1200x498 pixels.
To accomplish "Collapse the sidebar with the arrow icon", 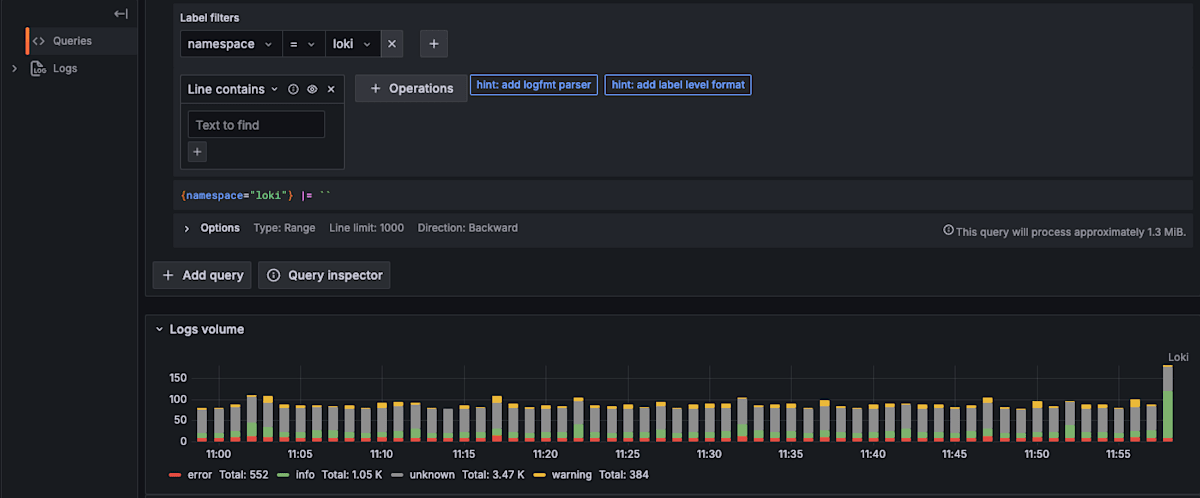I will tap(121, 14).
